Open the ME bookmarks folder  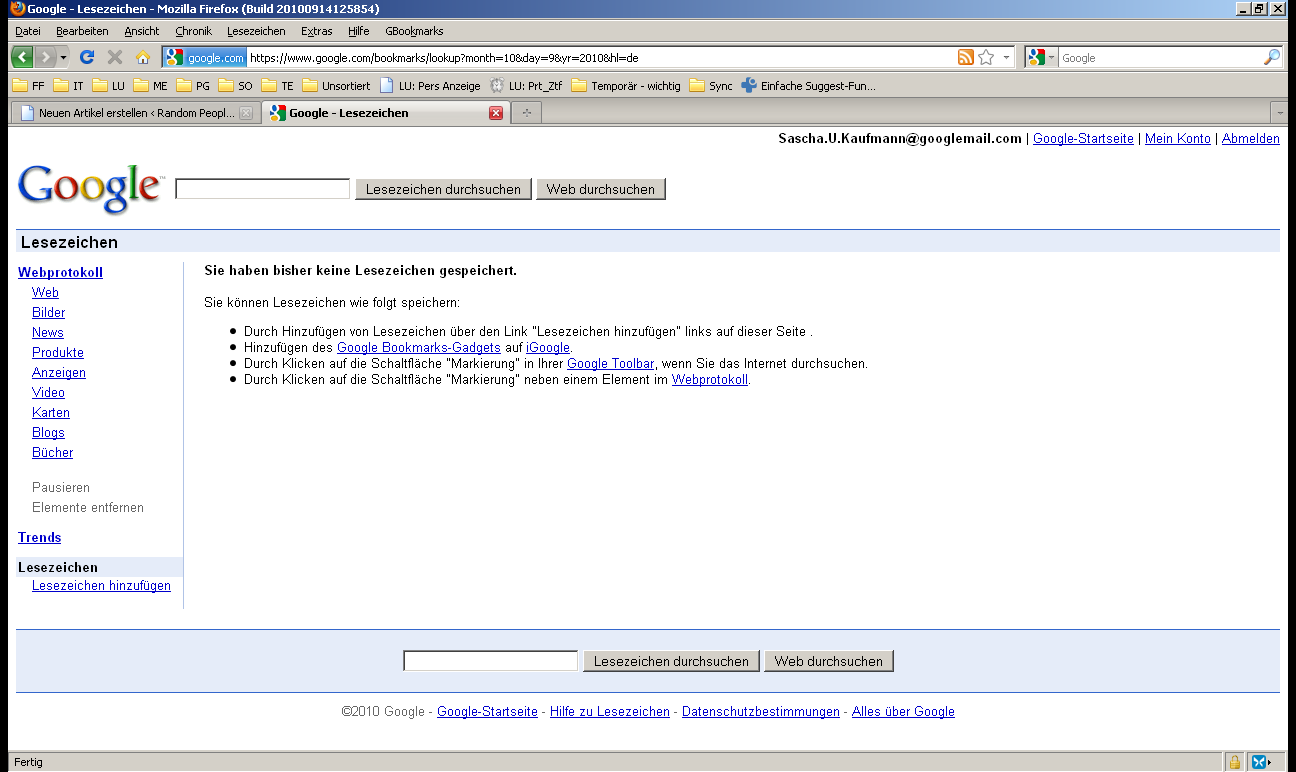coord(150,86)
